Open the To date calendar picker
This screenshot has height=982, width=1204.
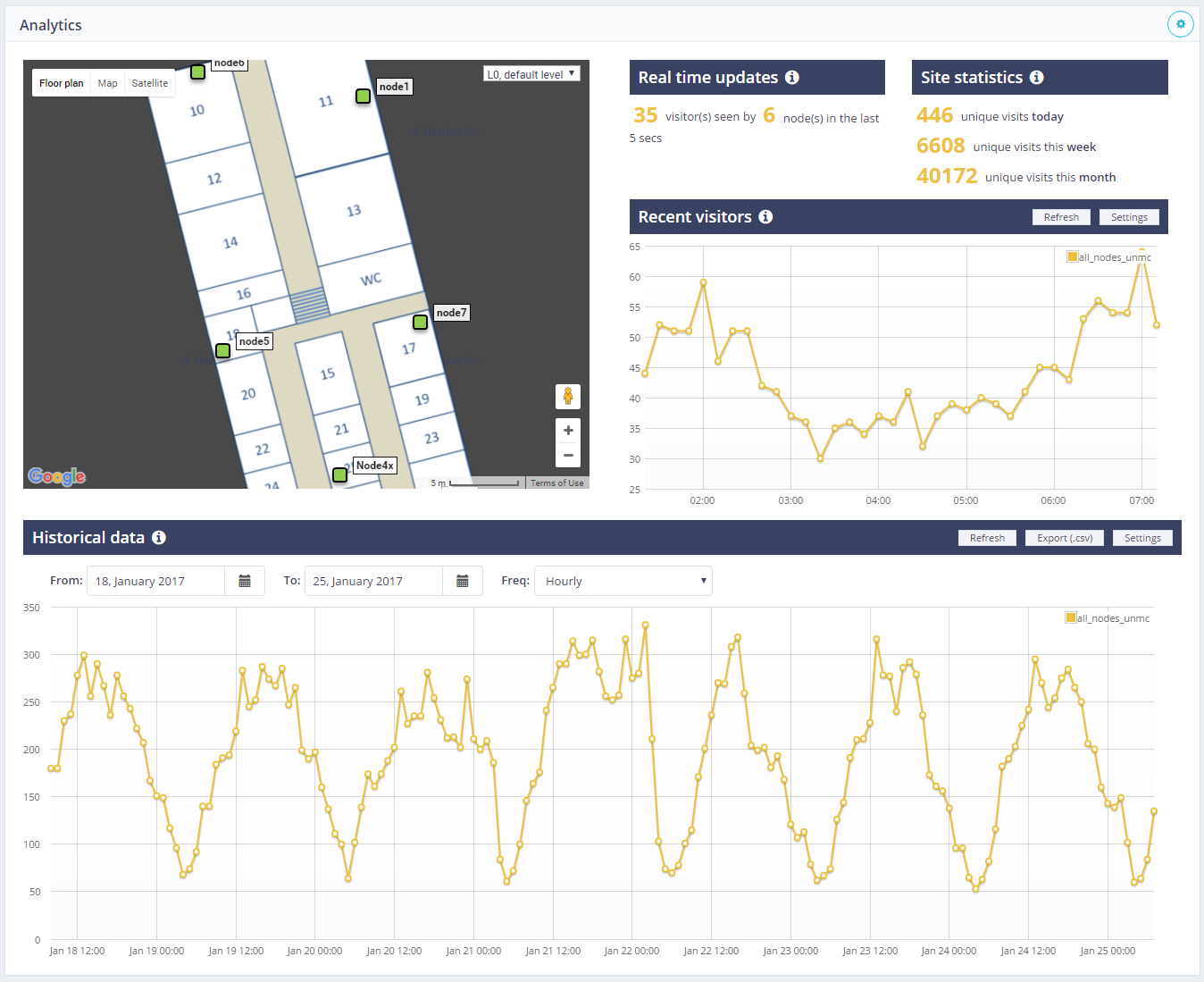[x=463, y=581]
